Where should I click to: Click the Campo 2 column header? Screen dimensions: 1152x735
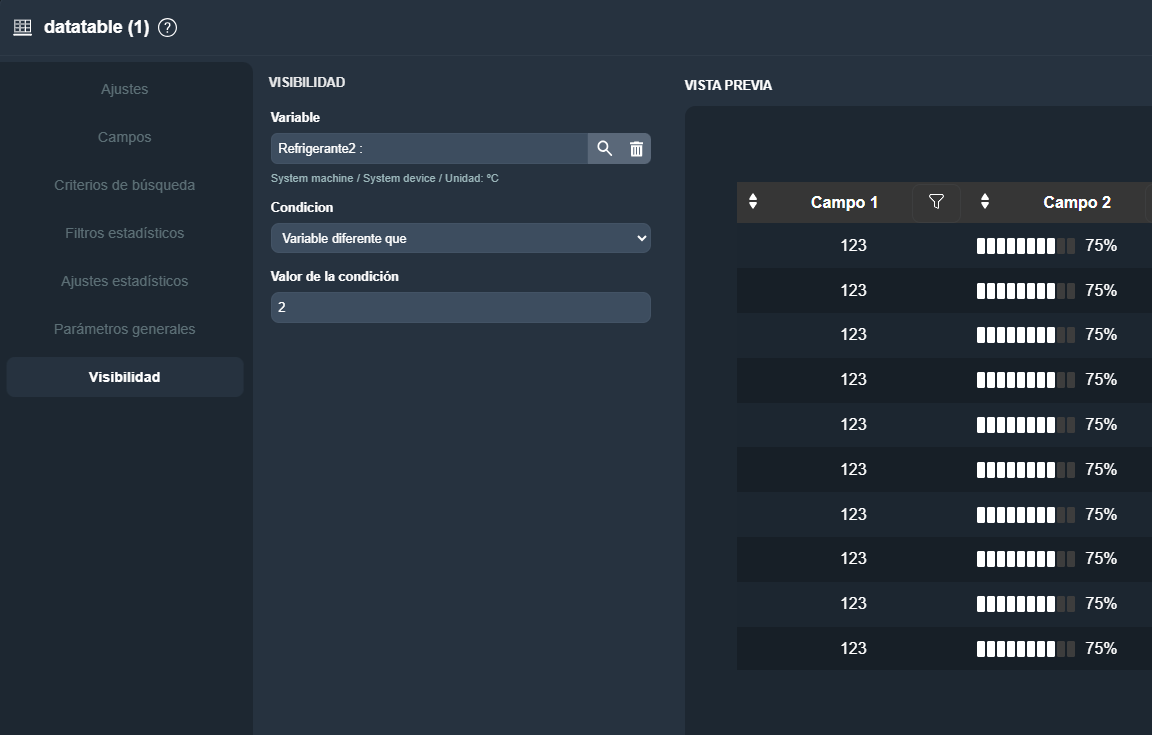[1076, 202]
